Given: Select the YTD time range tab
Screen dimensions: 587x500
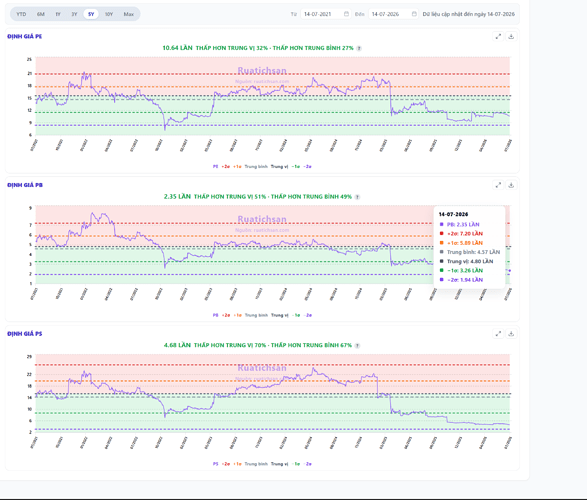Looking at the screenshot, I should [21, 14].
